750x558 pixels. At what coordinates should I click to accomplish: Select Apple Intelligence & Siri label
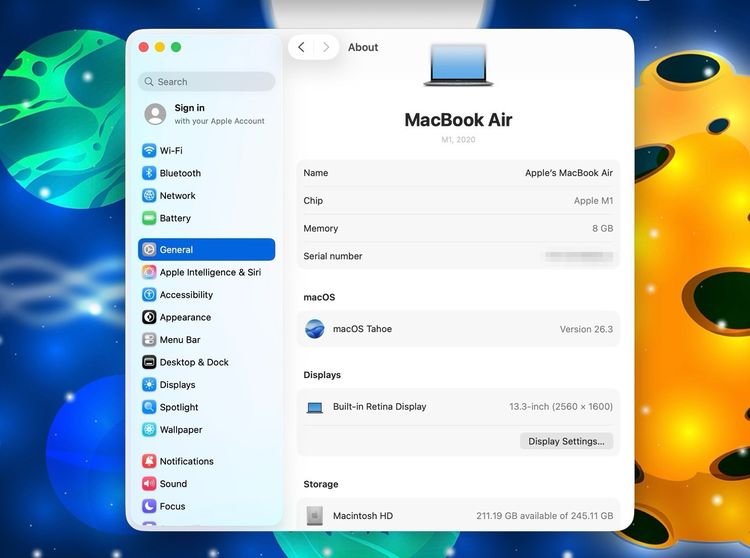pos(210,272)
